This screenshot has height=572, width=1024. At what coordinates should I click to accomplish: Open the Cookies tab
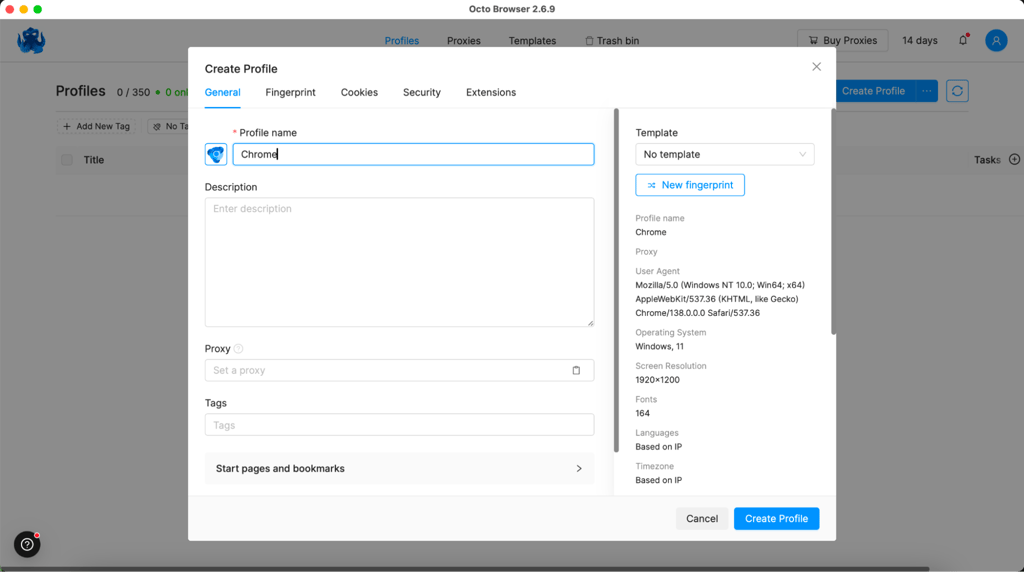click(x=359, y=92)
